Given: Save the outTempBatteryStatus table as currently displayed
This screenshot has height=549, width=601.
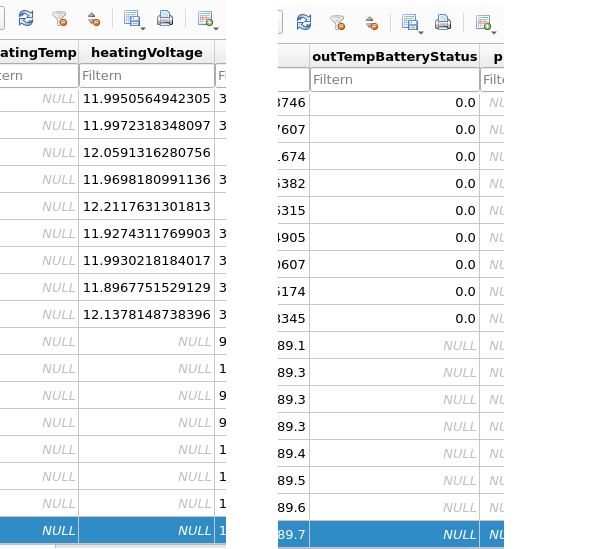Looking at the screenshot, I should click(409, 22).
